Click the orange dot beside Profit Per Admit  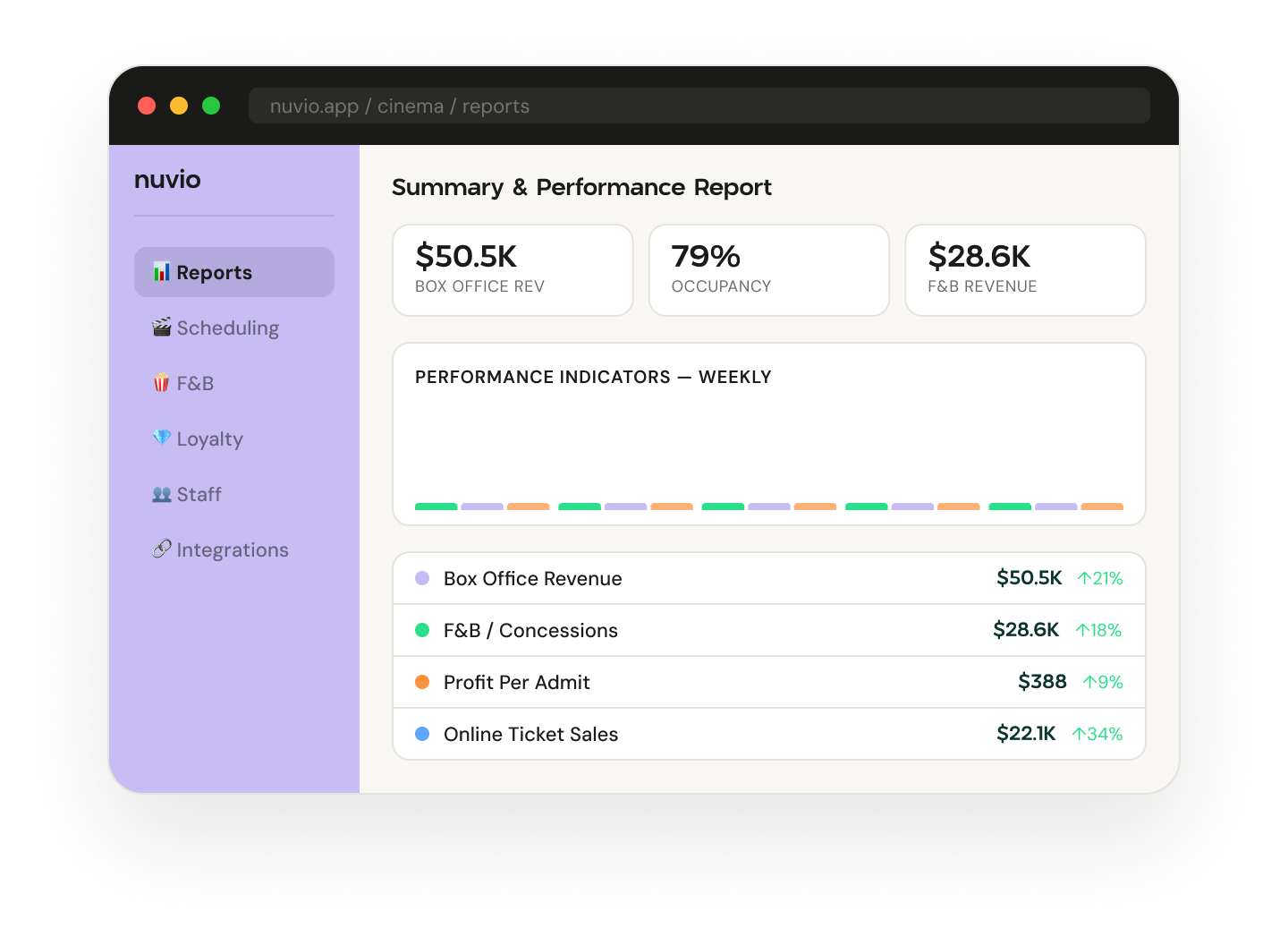422,682
